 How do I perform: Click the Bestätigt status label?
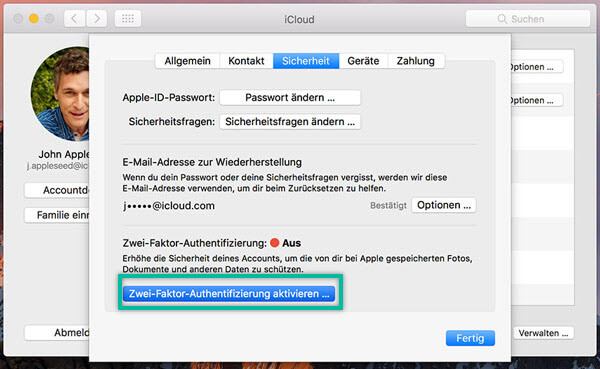tap(388, 206)
